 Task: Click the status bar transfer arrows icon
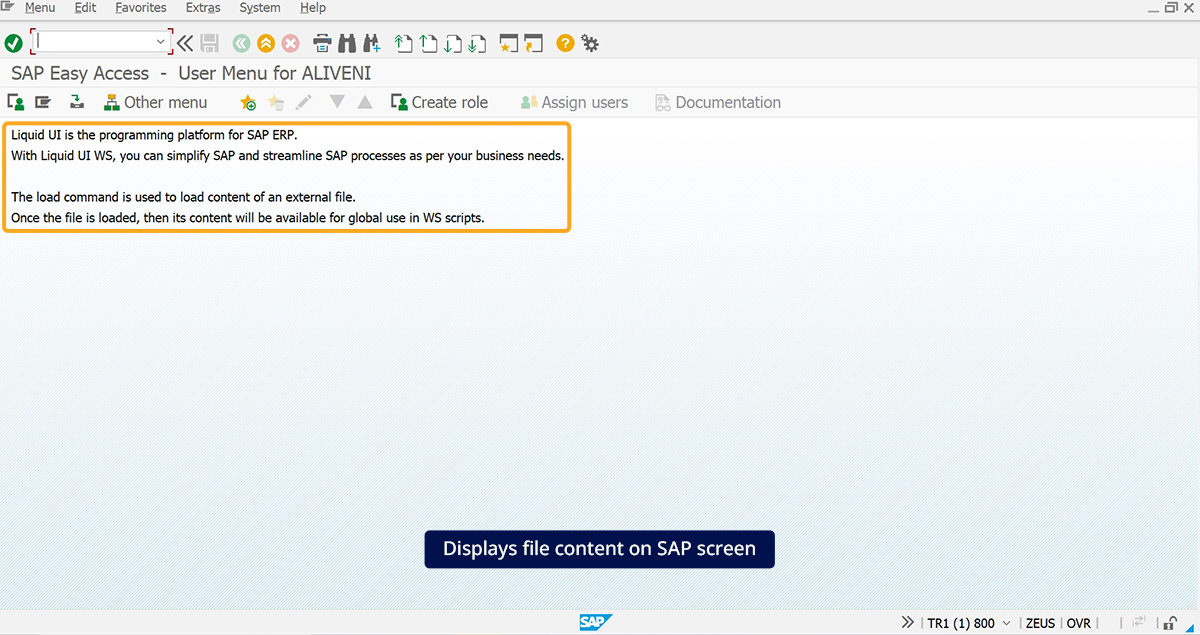pyautogui.click(x=1138, y=622)
